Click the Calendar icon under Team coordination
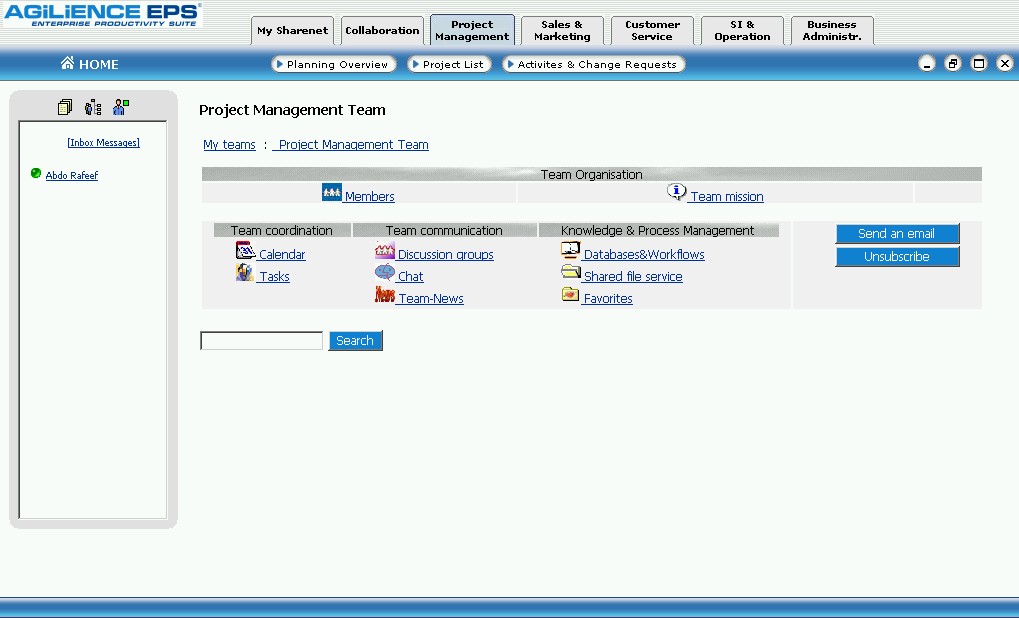Image resolution: width=1019 pixels, height=618 pixels. point(246,251)
